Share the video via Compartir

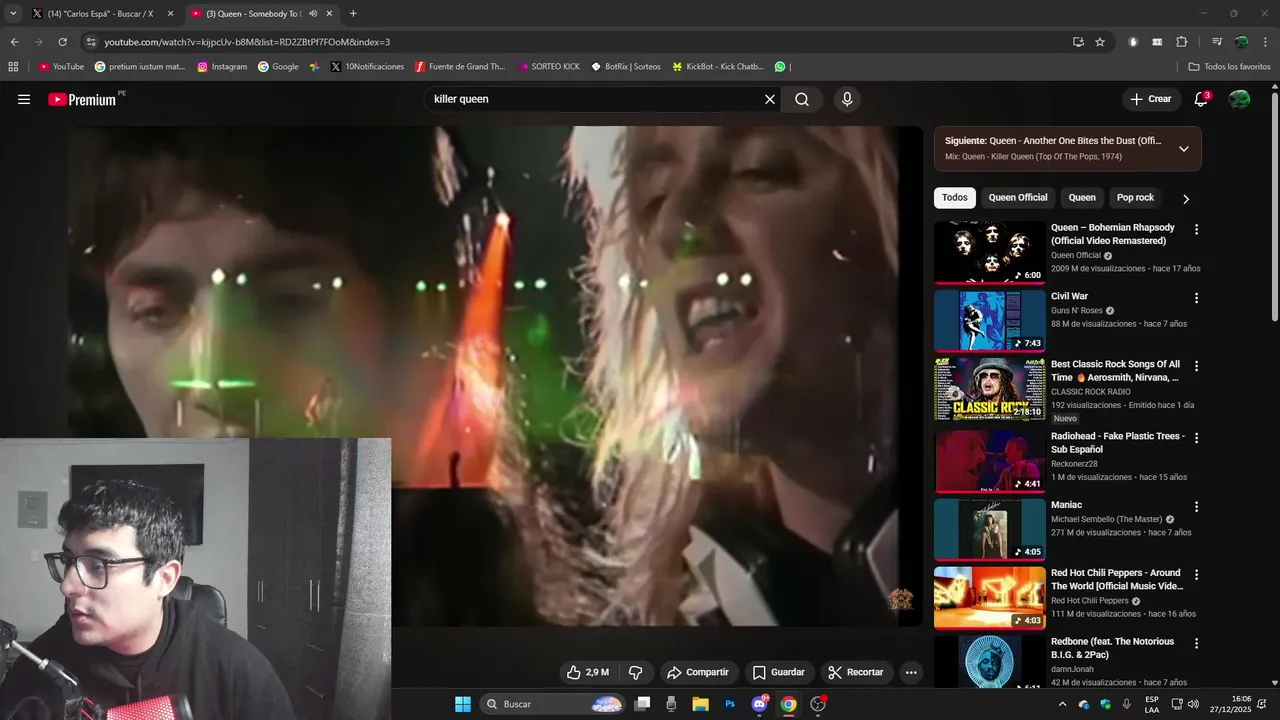click(x=698, y=673)
